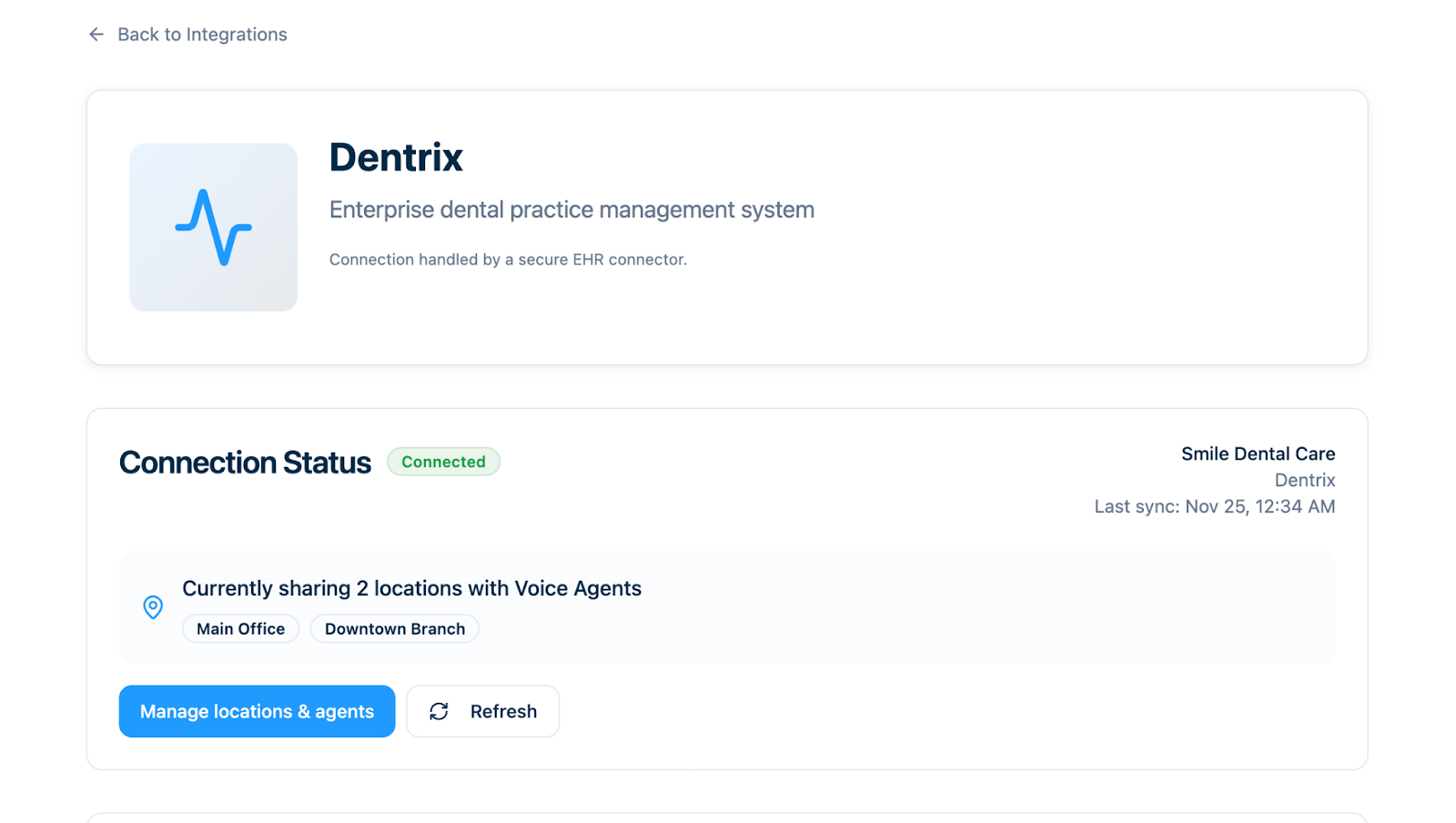Click the location pin icon
This screenshot has height=823, width=1456.
153,607
